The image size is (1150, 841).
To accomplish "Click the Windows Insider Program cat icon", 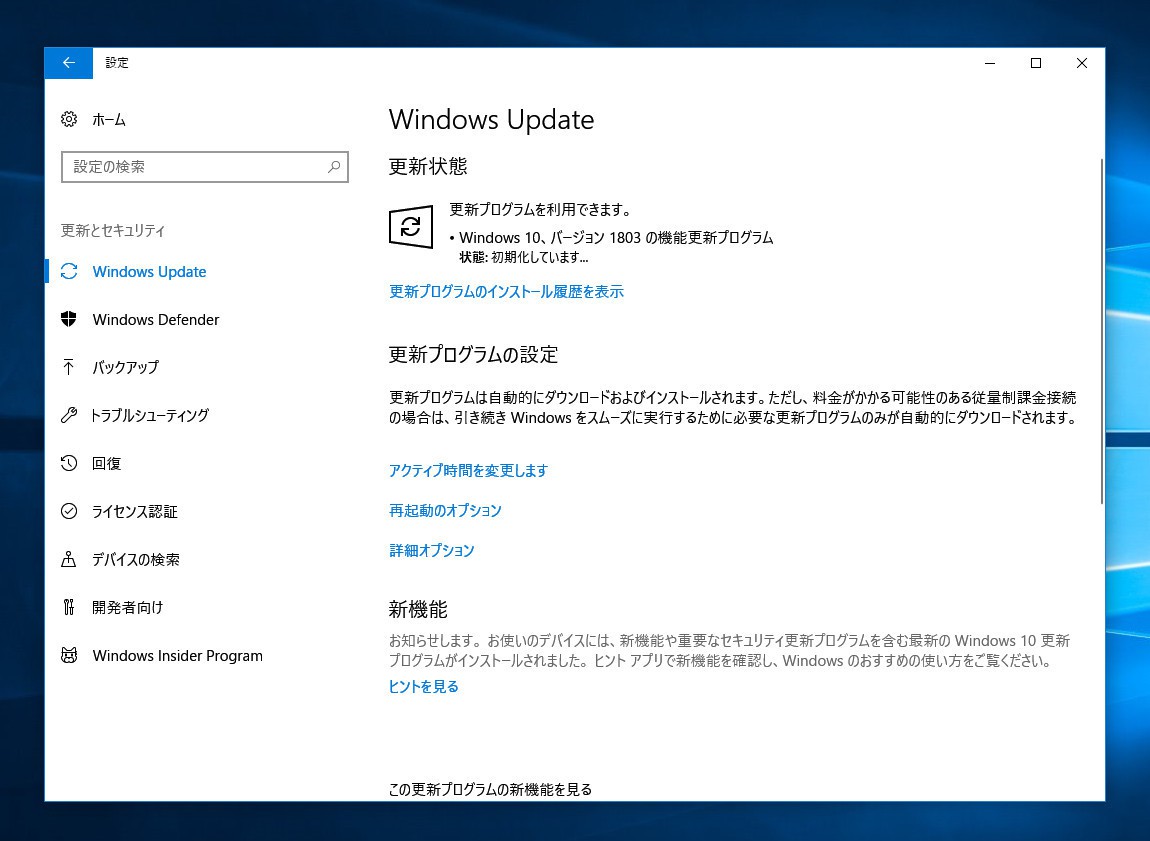I will [69, 656].
